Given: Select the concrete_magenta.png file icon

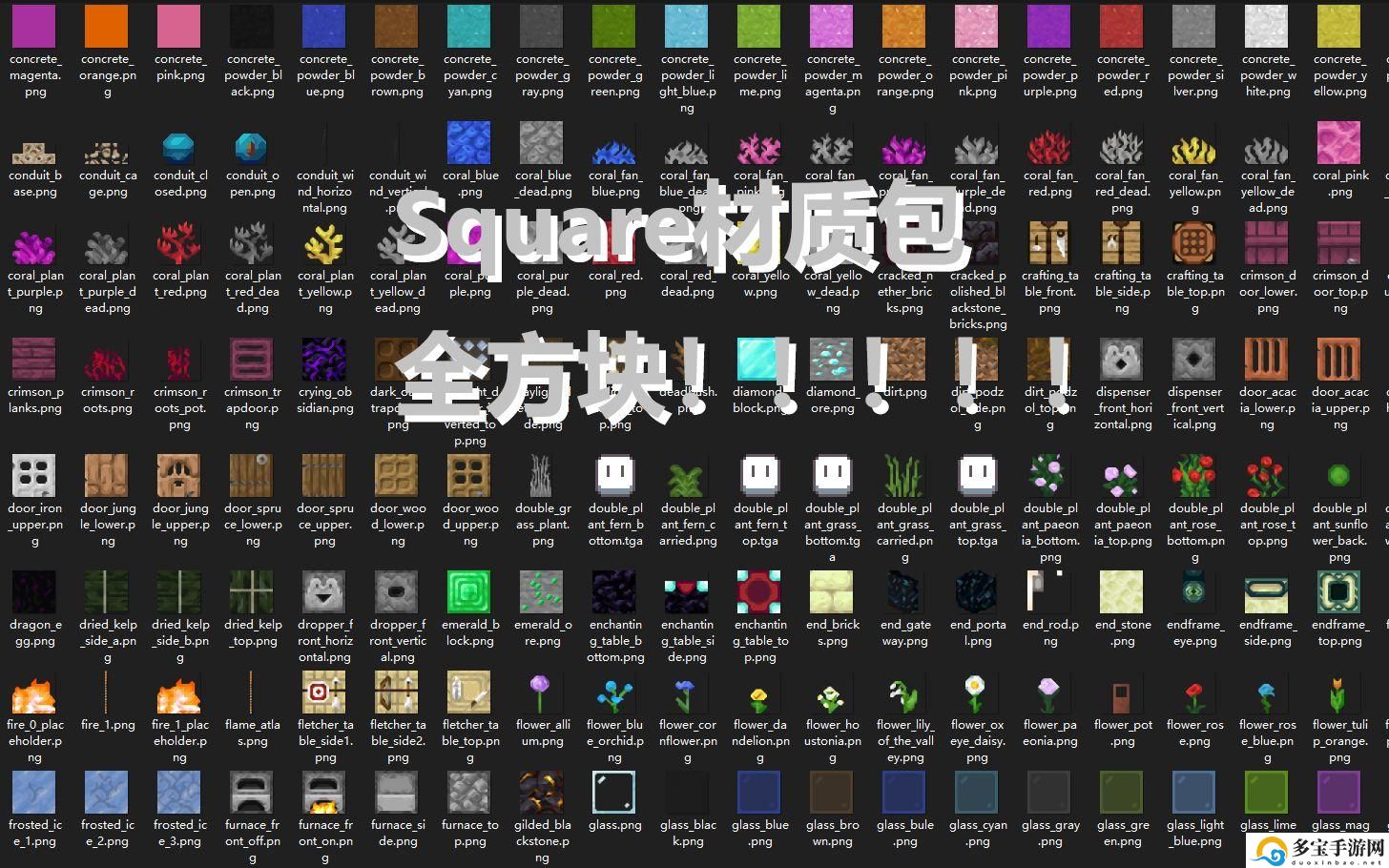Looking at the screenshot, I should click(x=34, y=25).
